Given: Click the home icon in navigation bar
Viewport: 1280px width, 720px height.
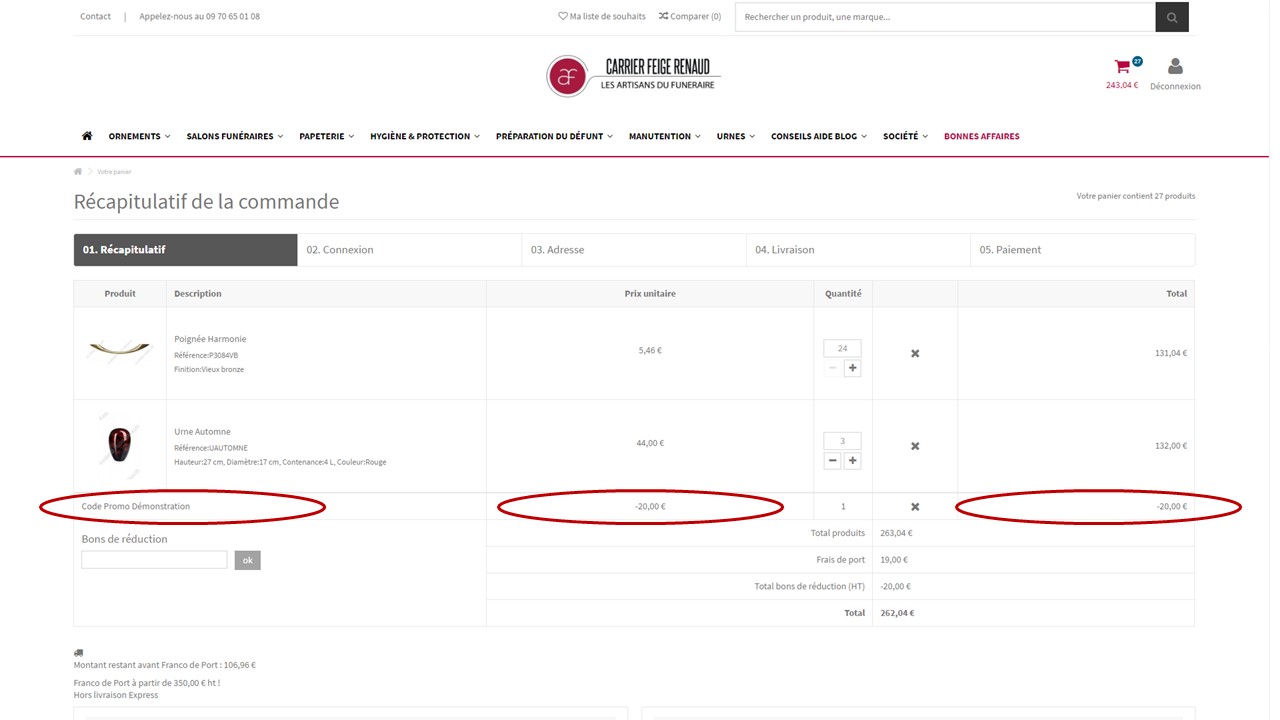Looking at the screenshot, I should click(x=87, y=136).
